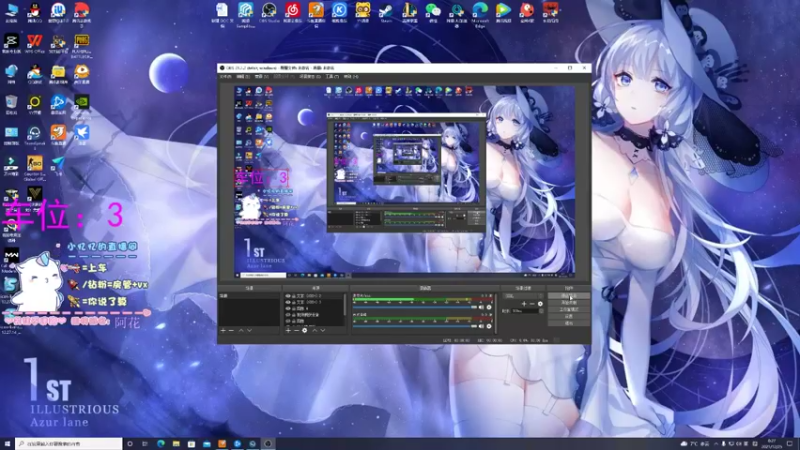The width and height of the screenshot is (800, 450).
Task: Open the NetEase Cloud Music red desktop icon
Action: [x=292, y=13]
